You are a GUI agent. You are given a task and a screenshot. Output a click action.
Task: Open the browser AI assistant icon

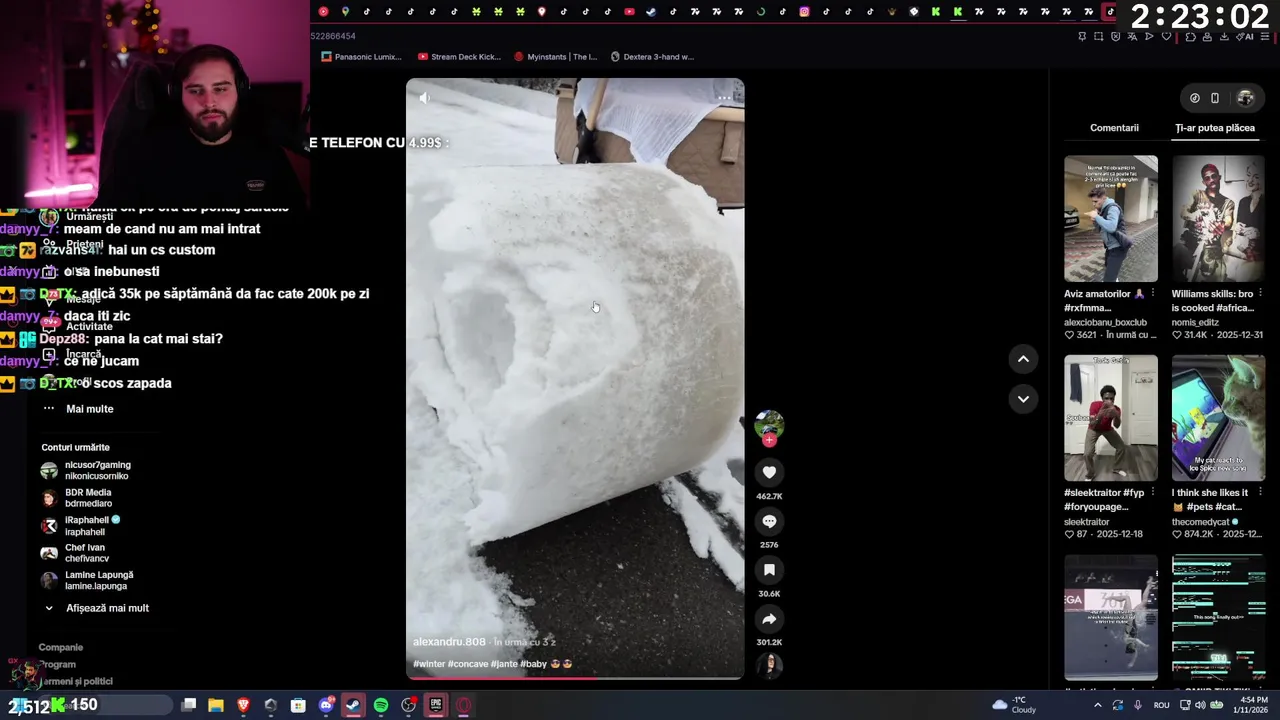coord(1245,37)
